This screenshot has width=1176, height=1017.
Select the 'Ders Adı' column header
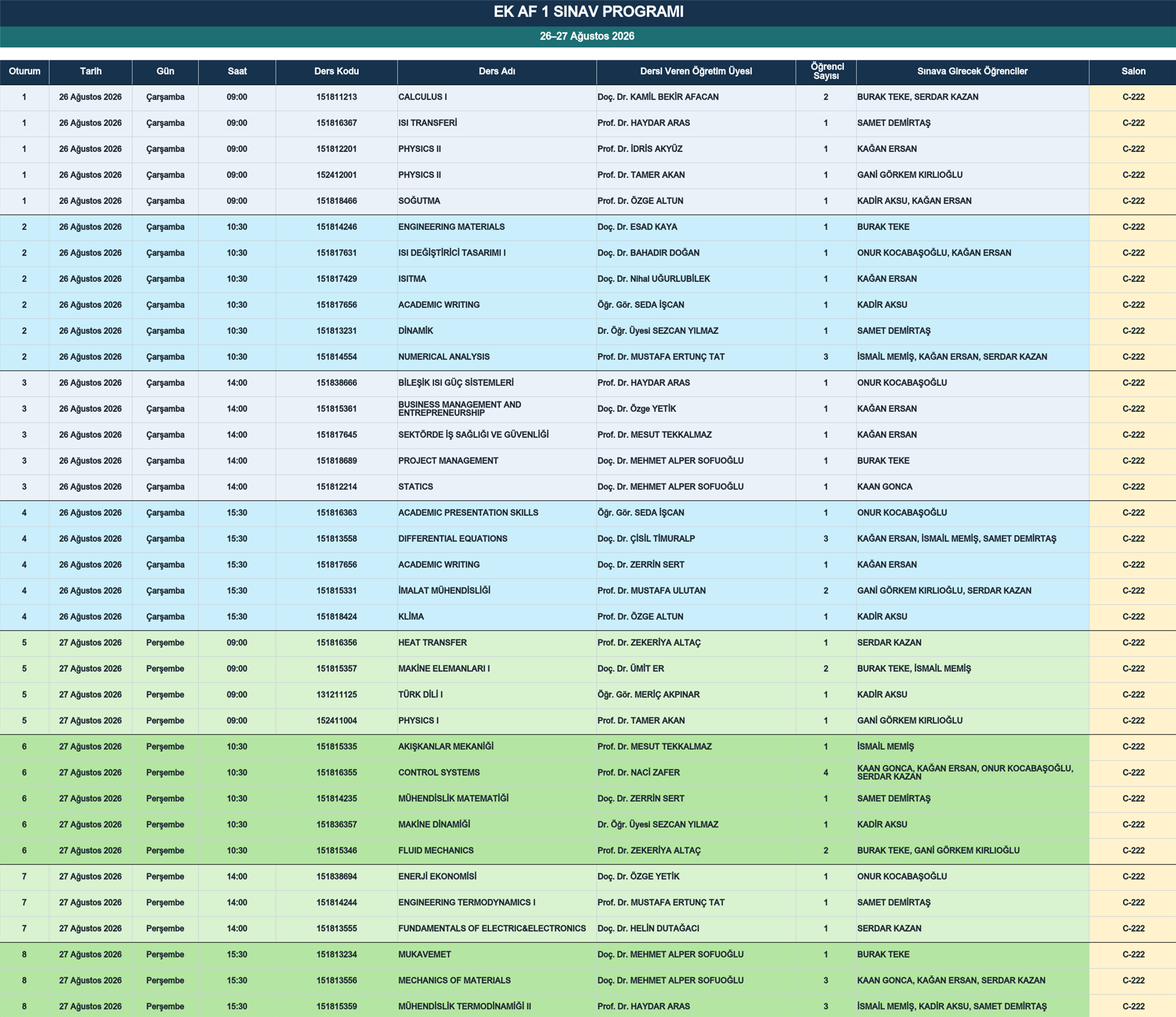point(497,72)
